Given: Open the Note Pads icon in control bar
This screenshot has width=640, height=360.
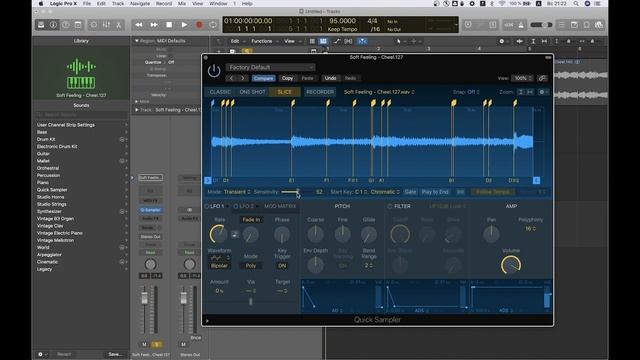Looking at the screenshot, I should coord(574,25).
